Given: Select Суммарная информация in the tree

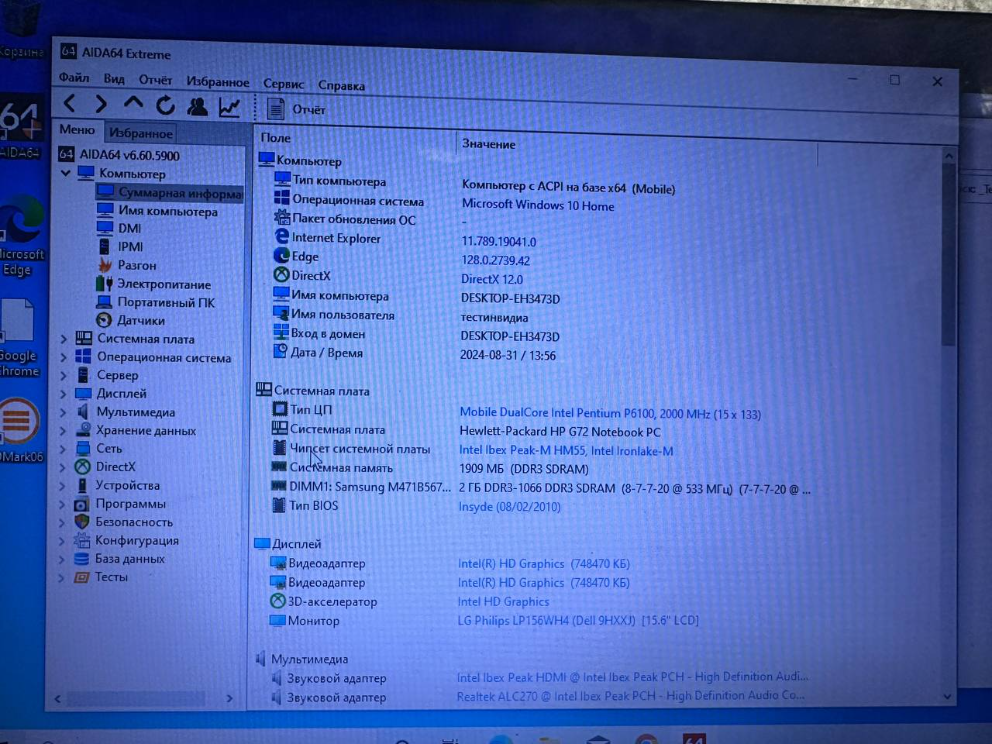Looking at the screenshot, I should [170, 192].
